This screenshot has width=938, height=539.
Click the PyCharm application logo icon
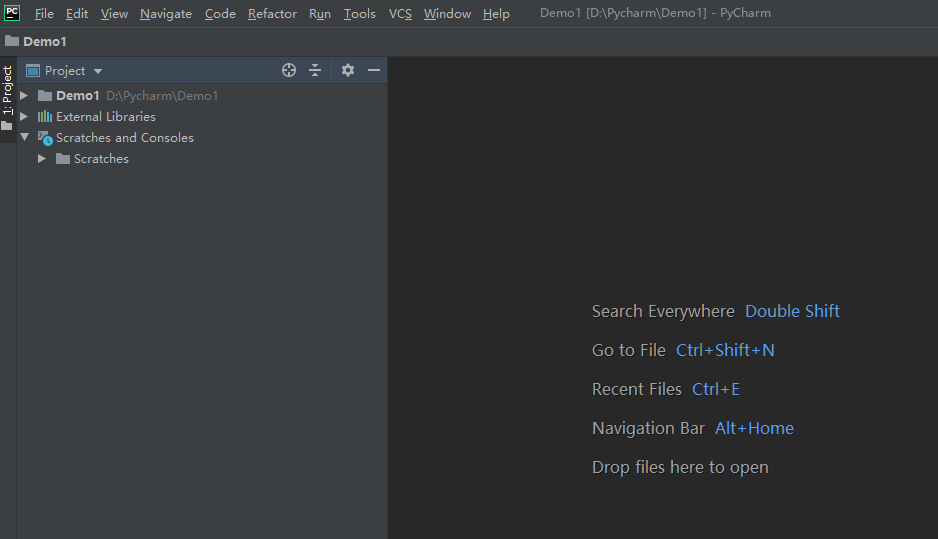pos(11,13)
